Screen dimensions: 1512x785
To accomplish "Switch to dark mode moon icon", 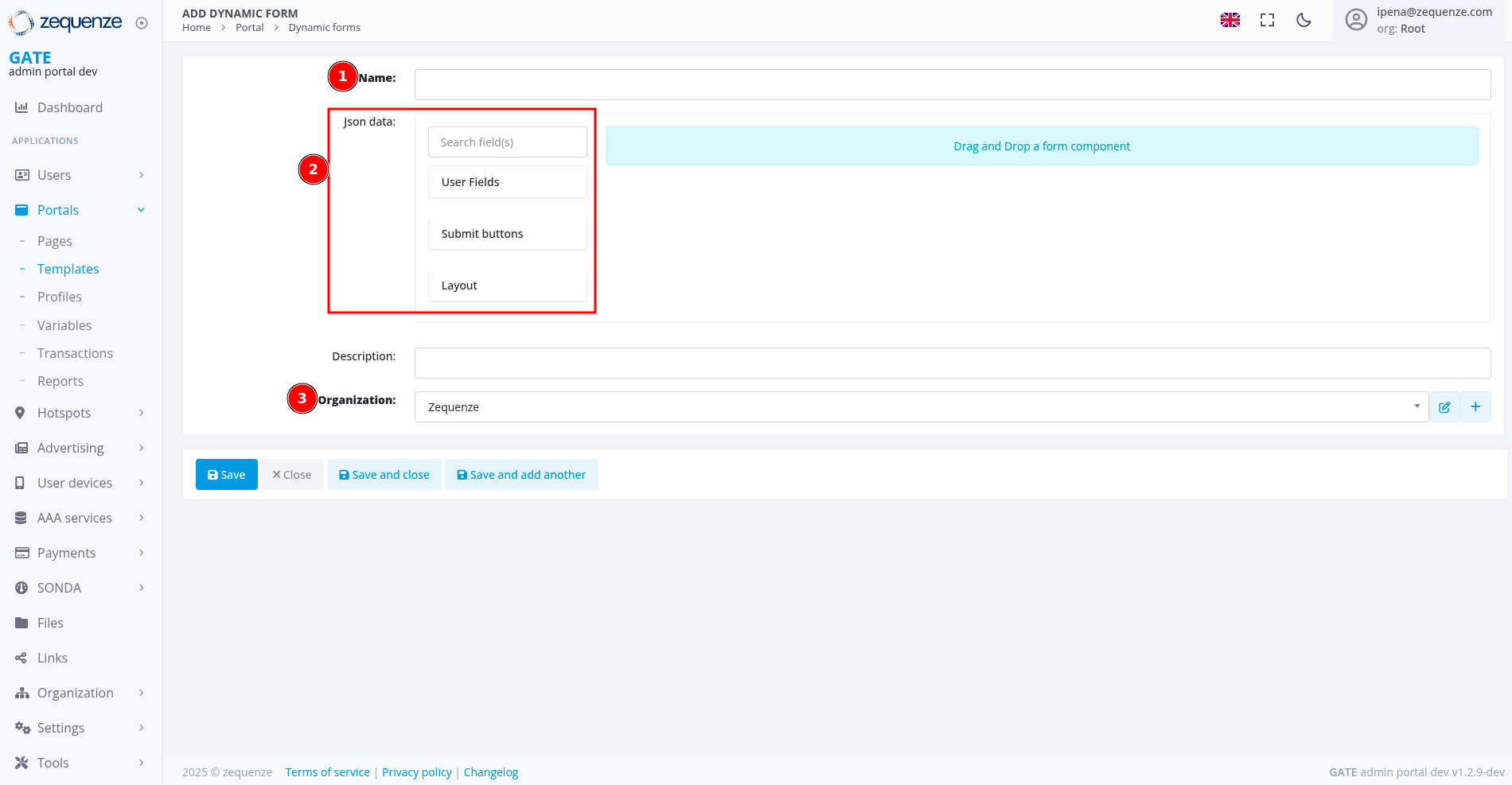I will tap(1304, 20).
